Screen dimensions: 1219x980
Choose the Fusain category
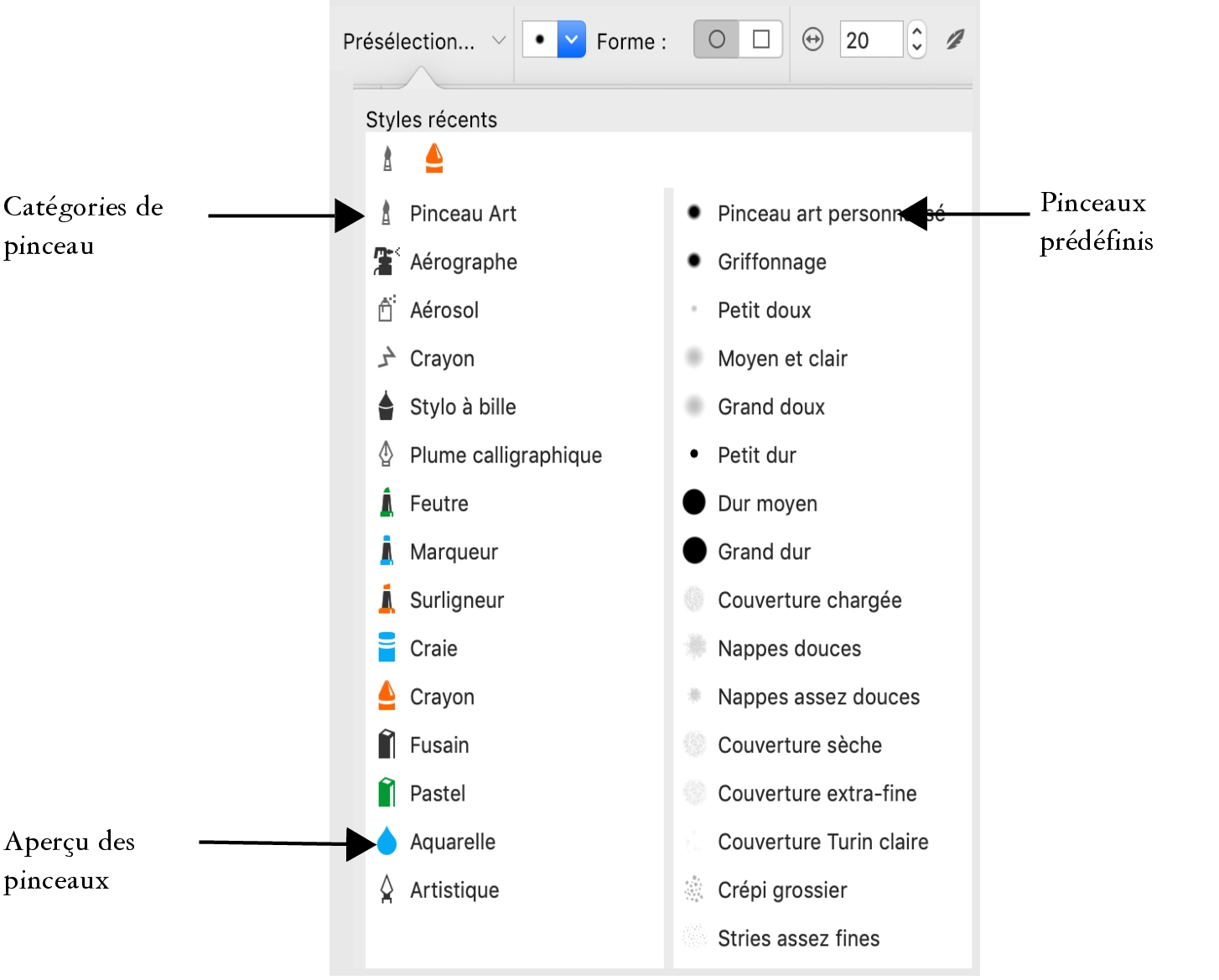(438, 745)
